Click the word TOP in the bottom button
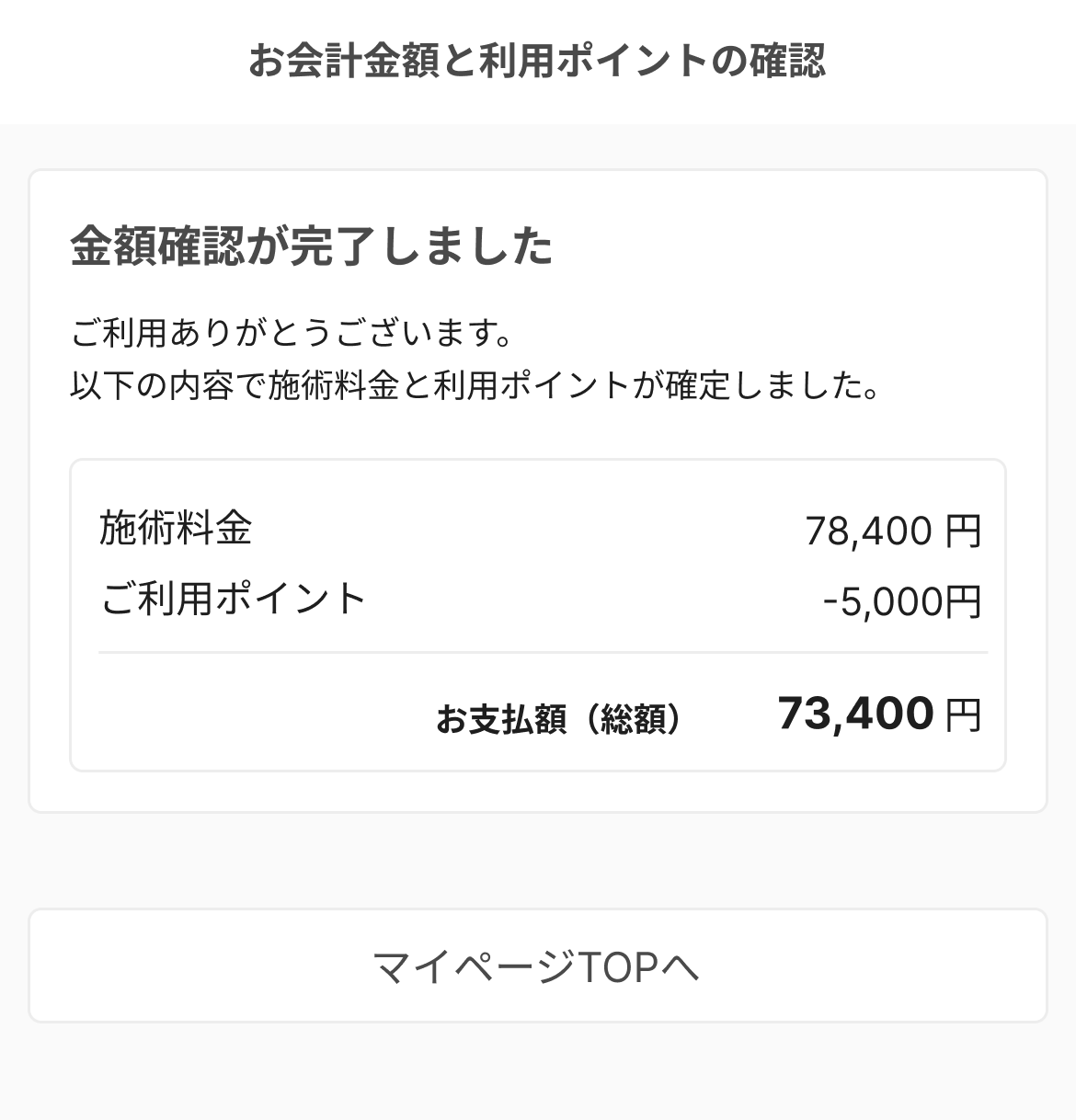 pyautogui.click(x=619, y=966)
